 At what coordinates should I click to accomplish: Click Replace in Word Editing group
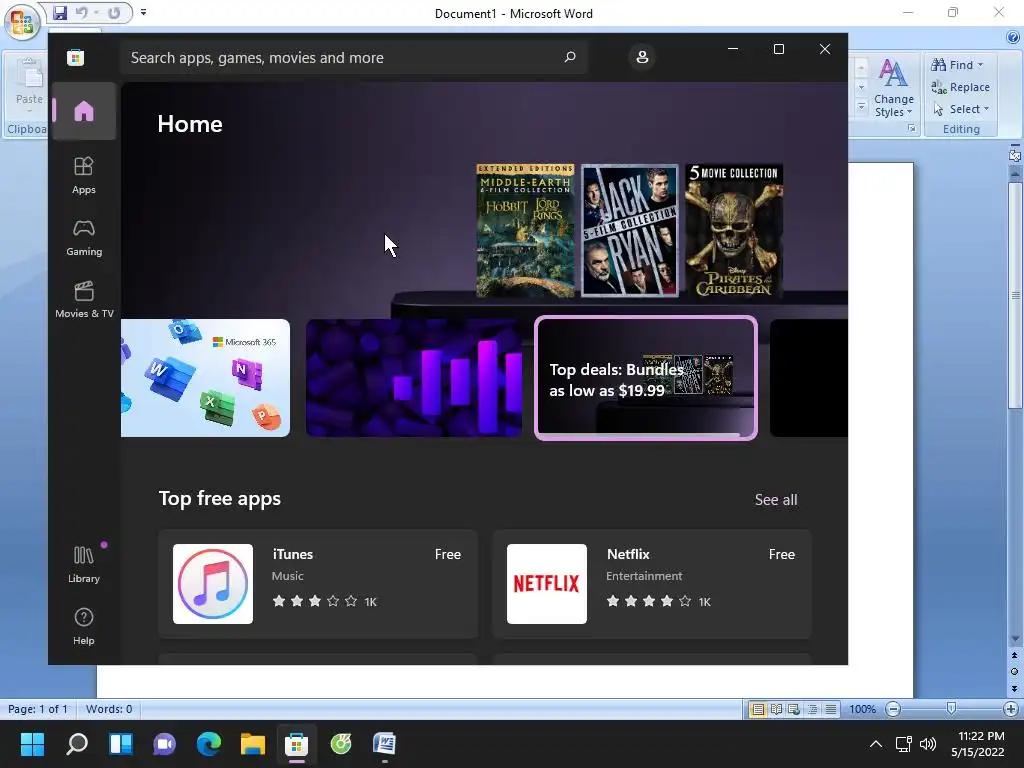point(961,87)
